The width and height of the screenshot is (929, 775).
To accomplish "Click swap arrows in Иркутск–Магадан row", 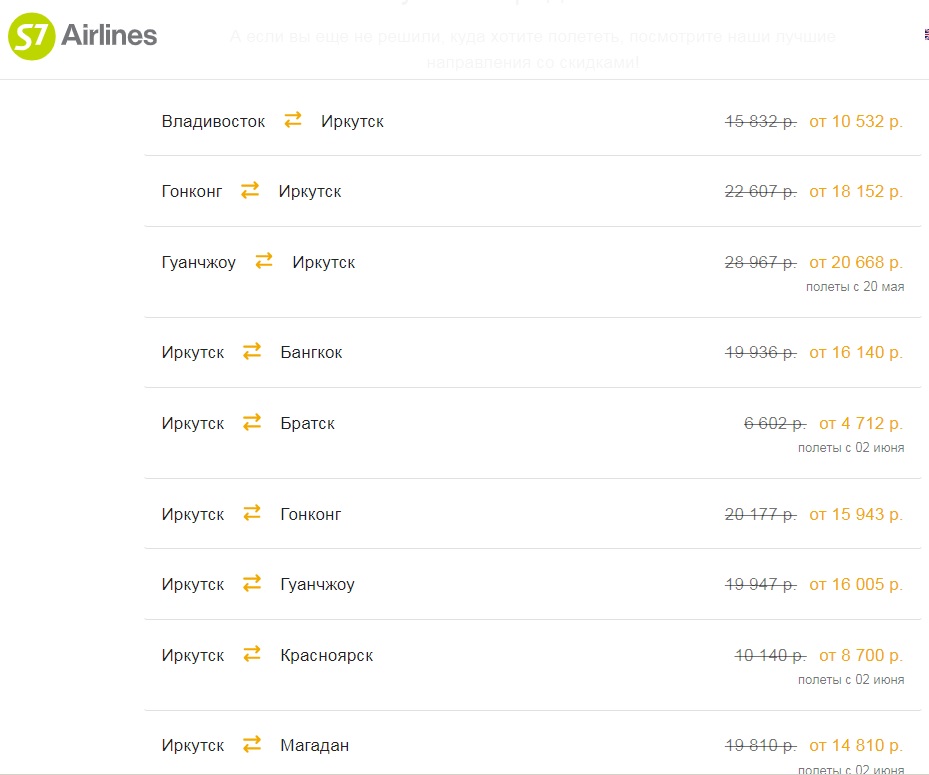I will (252, 744).
